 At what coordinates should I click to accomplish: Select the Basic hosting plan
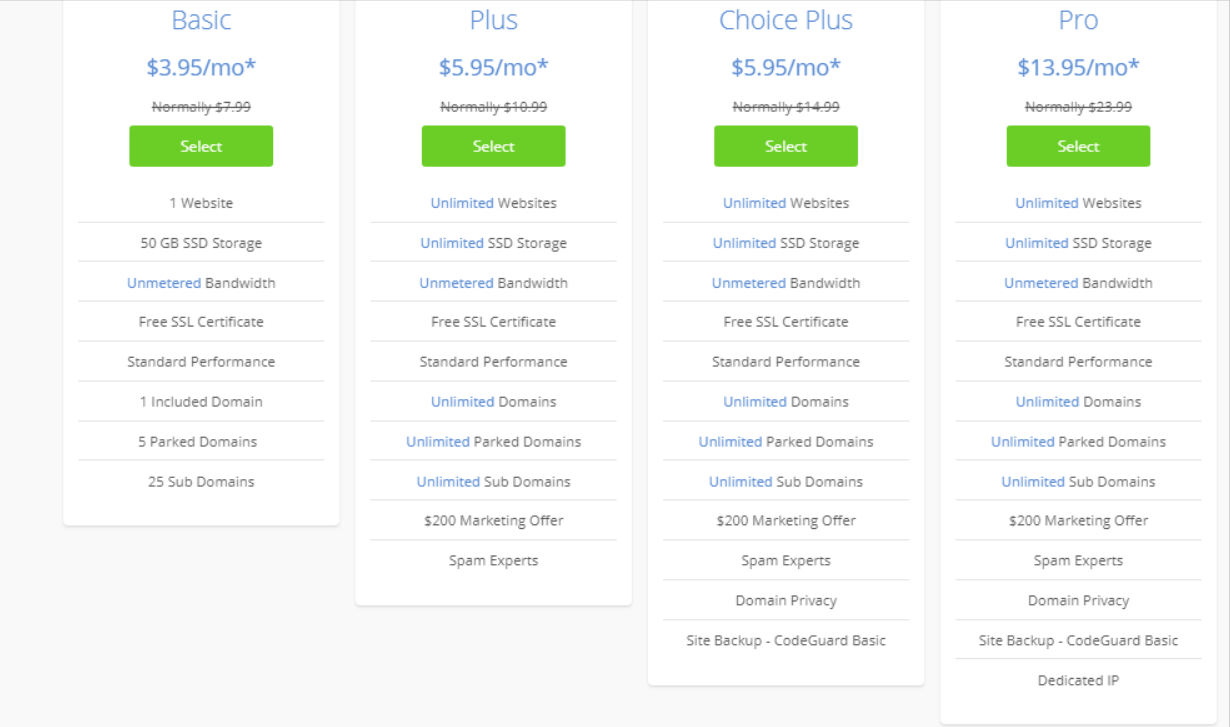tap(201, 146)
